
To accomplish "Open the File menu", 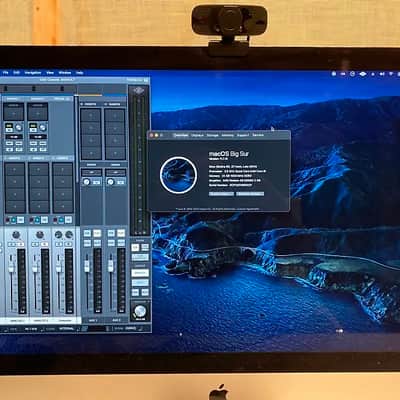I will click(x=6, y=72).
